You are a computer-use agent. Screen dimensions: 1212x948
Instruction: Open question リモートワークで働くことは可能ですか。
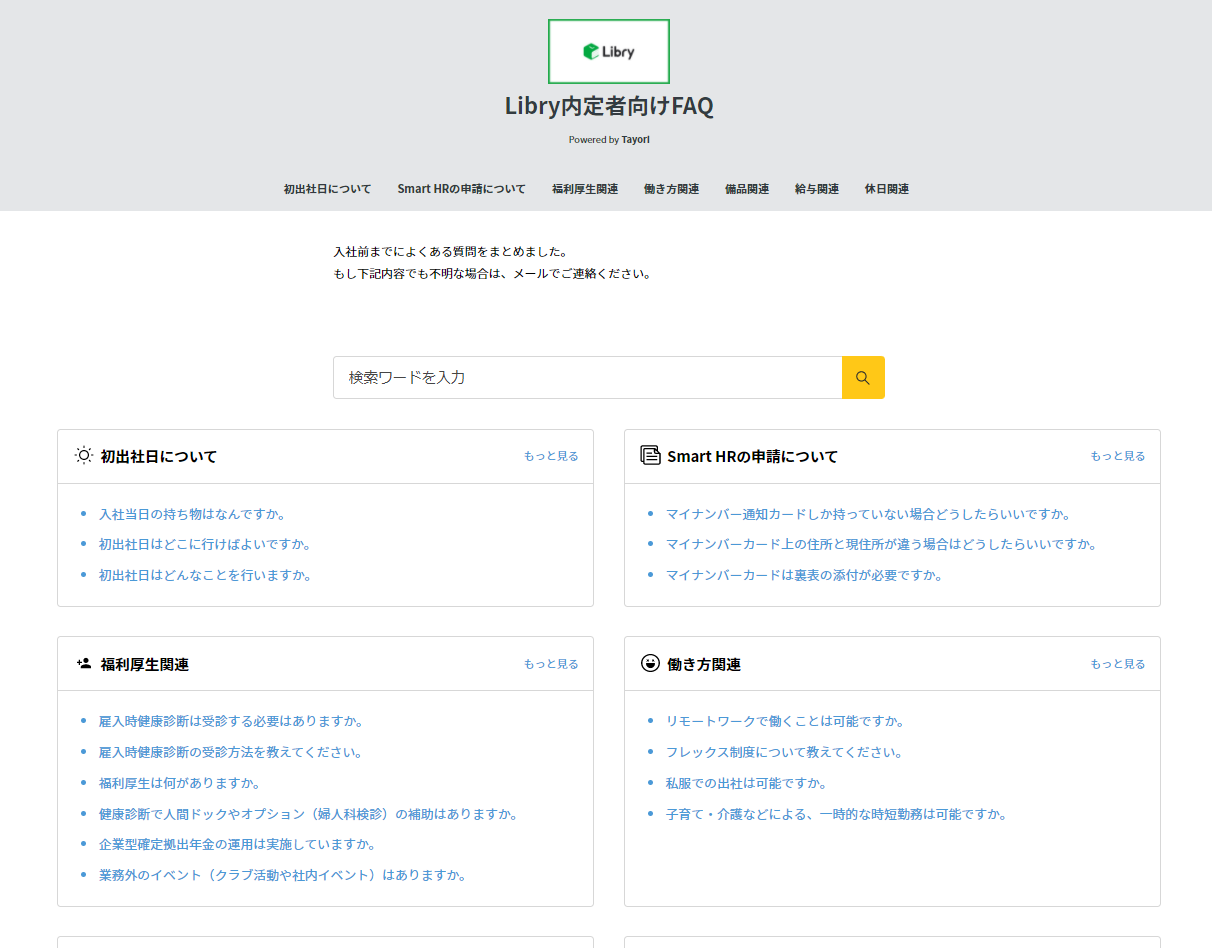click(x=785, y=721)
